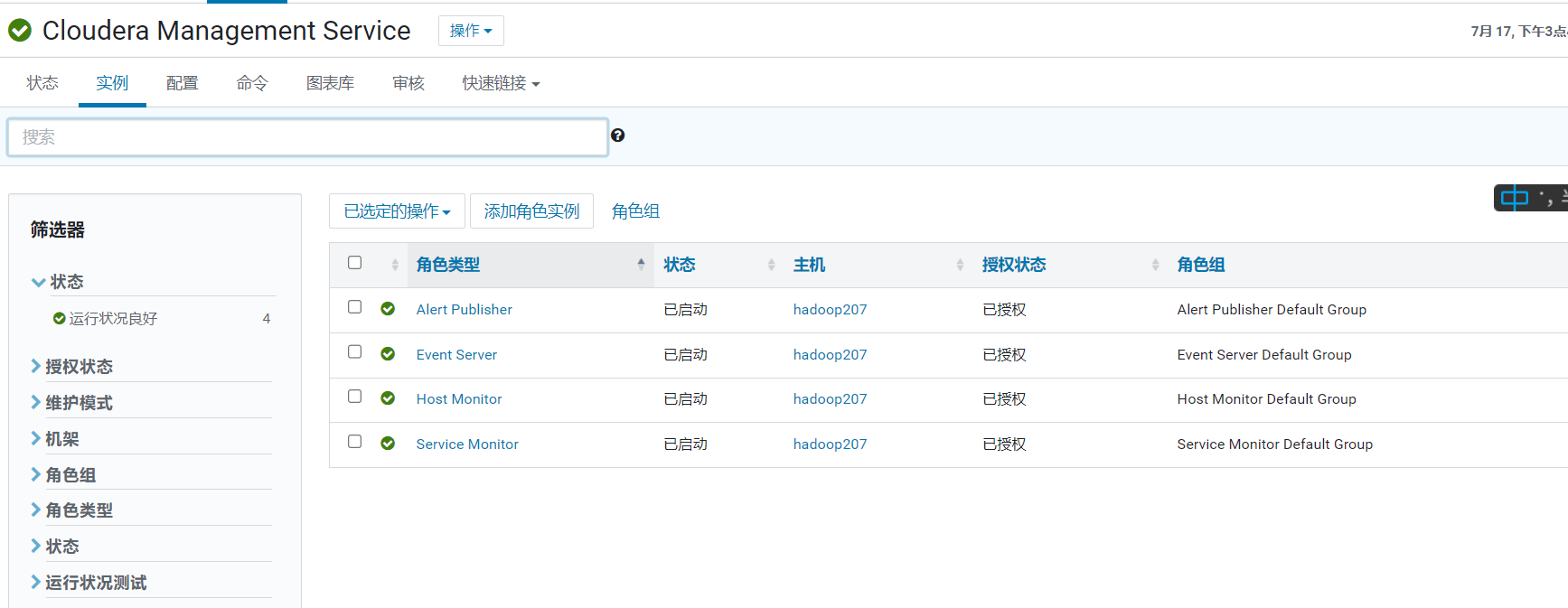Switch to the 审核 tab
This screenshot has width=1568, height=608.
[x=408, y=83]
